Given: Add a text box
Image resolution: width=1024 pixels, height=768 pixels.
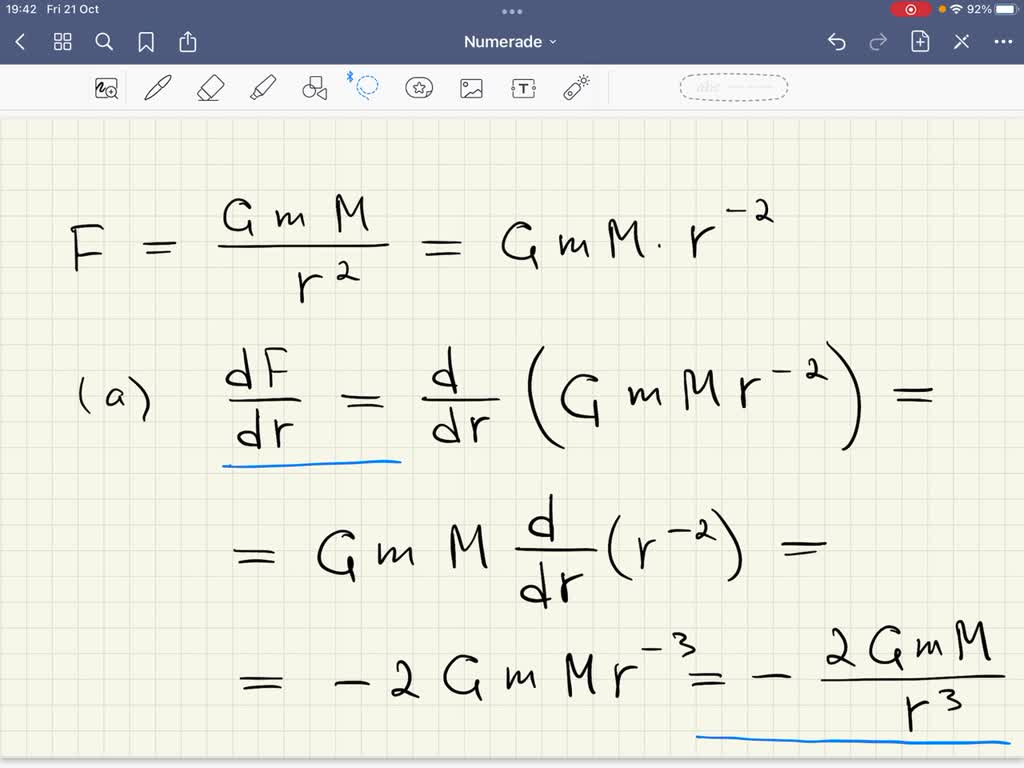Looking at the screenshot, I should pos(523,87).
